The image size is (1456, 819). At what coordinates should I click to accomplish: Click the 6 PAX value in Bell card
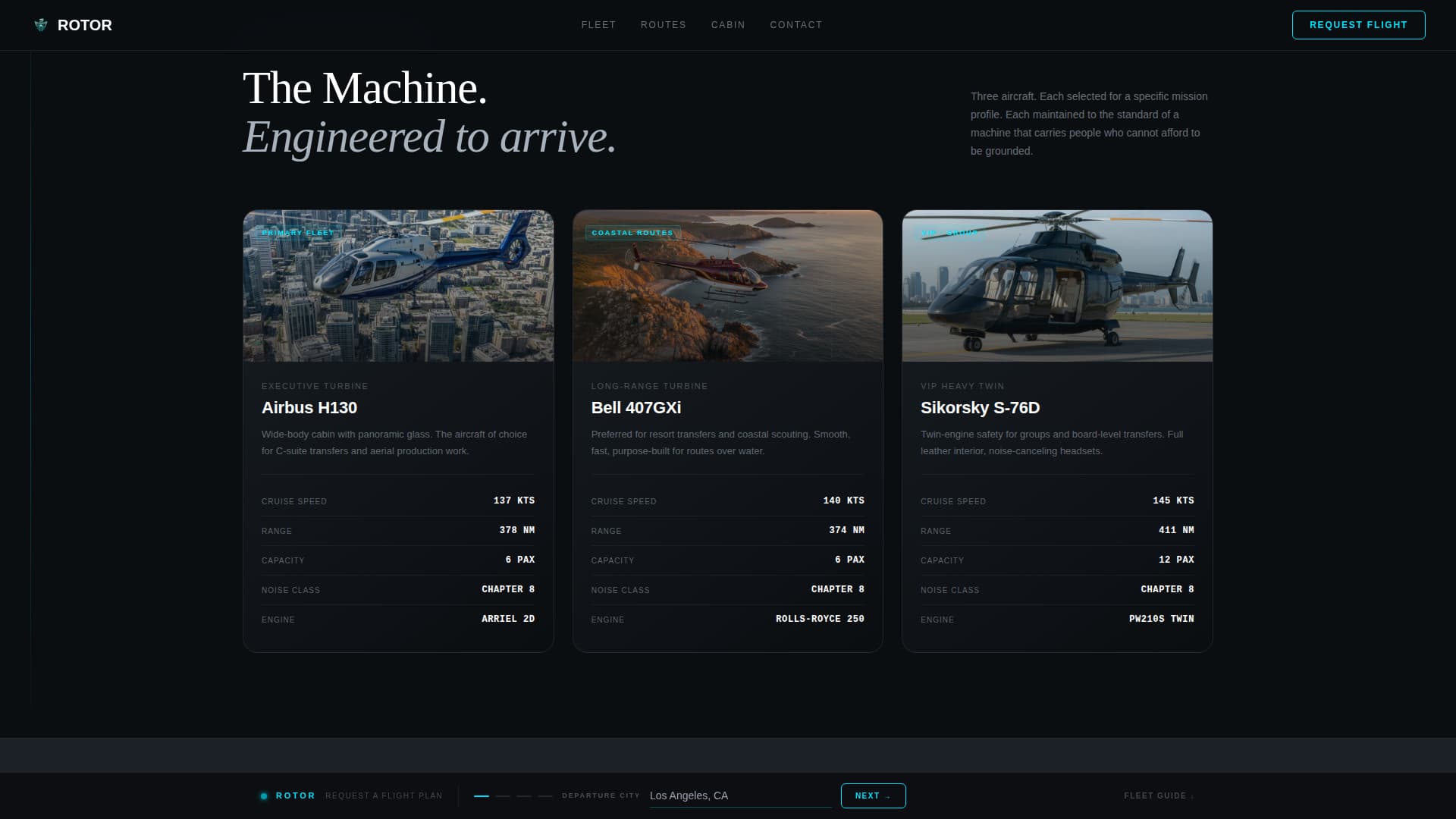pyautogui.click(x=849, y=560)
